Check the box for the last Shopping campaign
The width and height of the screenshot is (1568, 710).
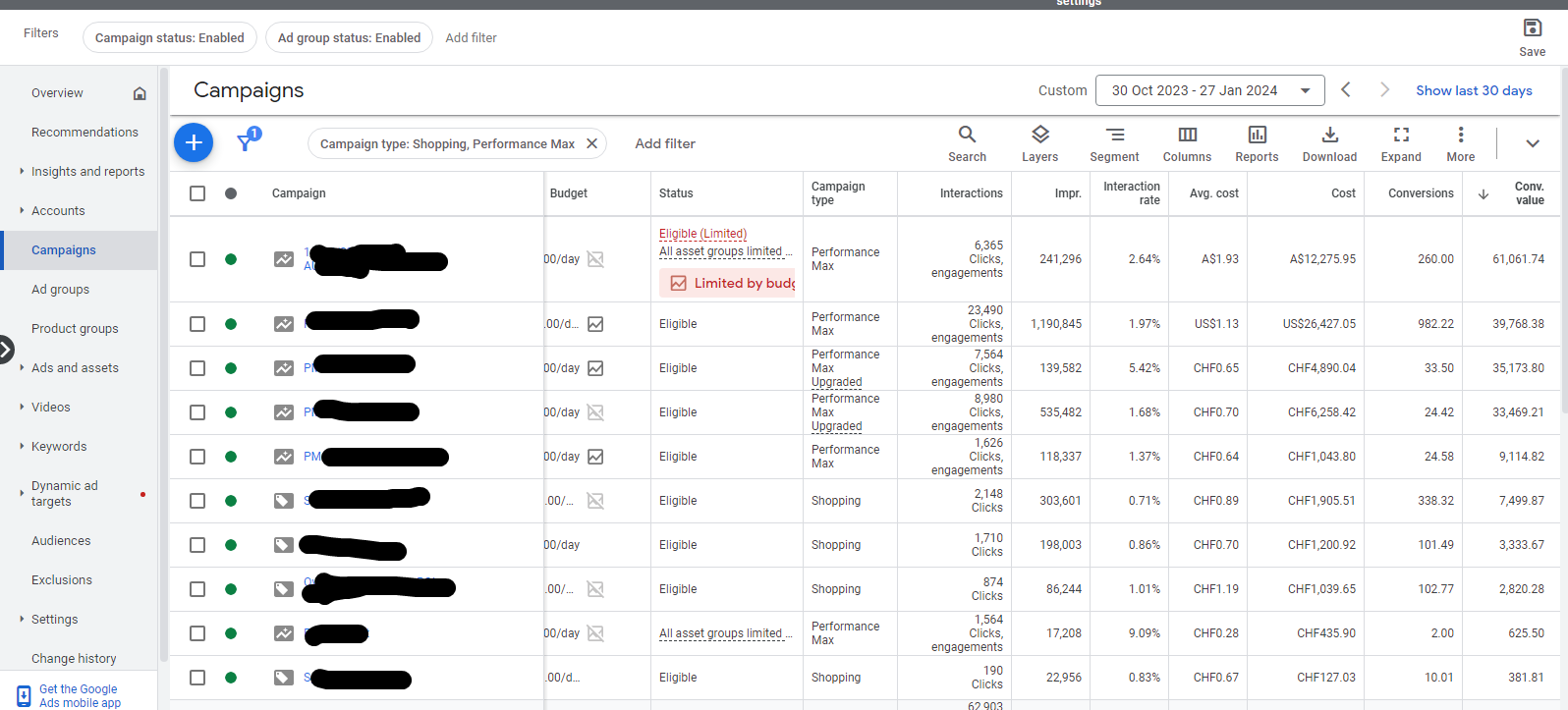(x=197, y=678)
